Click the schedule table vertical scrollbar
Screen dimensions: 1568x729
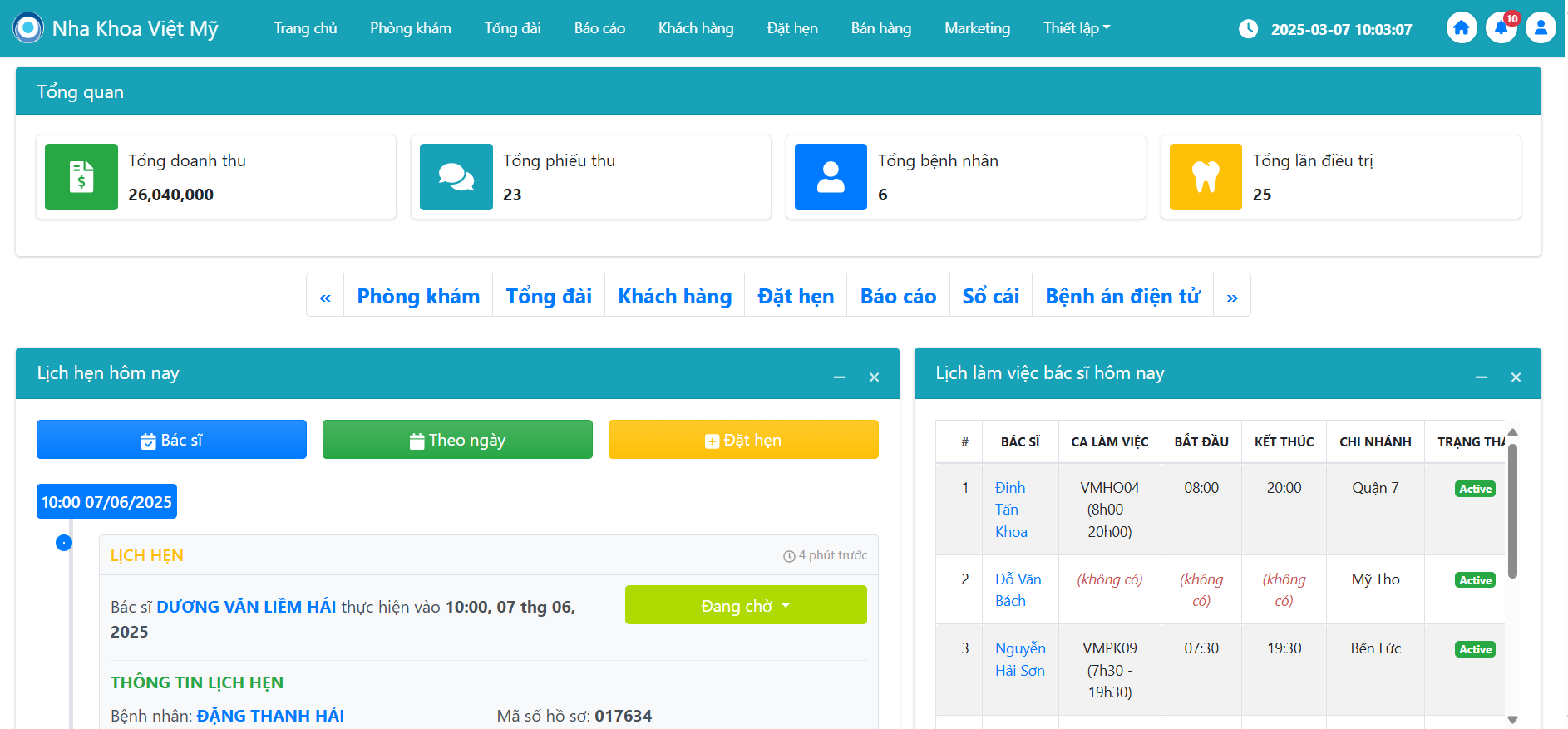point(1512,511)
